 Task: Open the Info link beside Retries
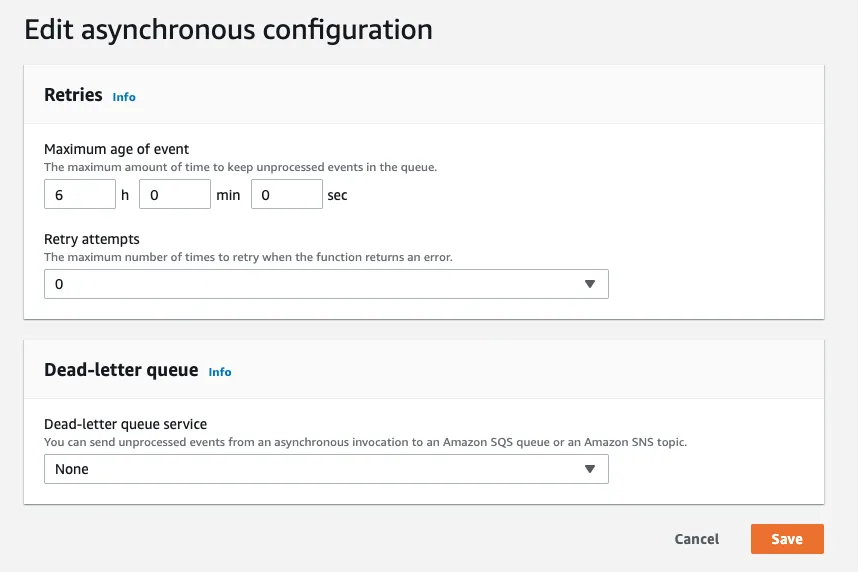pyautogui.click(x=124, y=97)
